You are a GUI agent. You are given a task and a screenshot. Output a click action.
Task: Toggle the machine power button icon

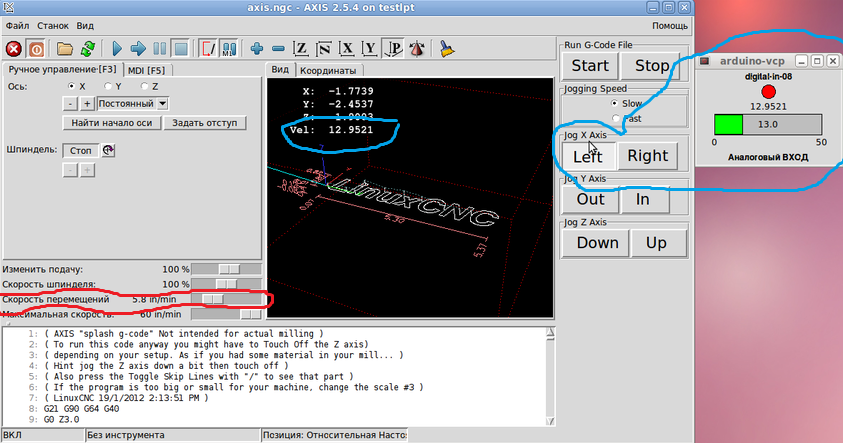tap(36, 49)
